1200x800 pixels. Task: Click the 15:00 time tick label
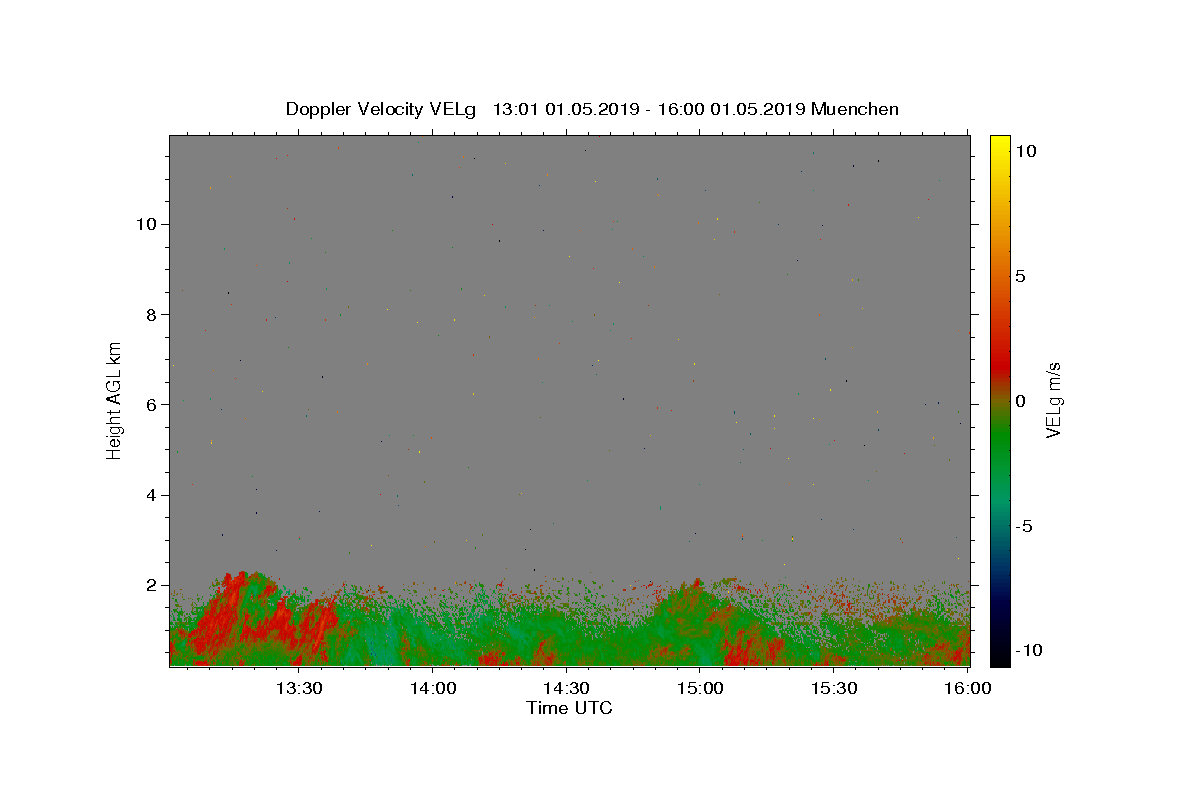700,688
